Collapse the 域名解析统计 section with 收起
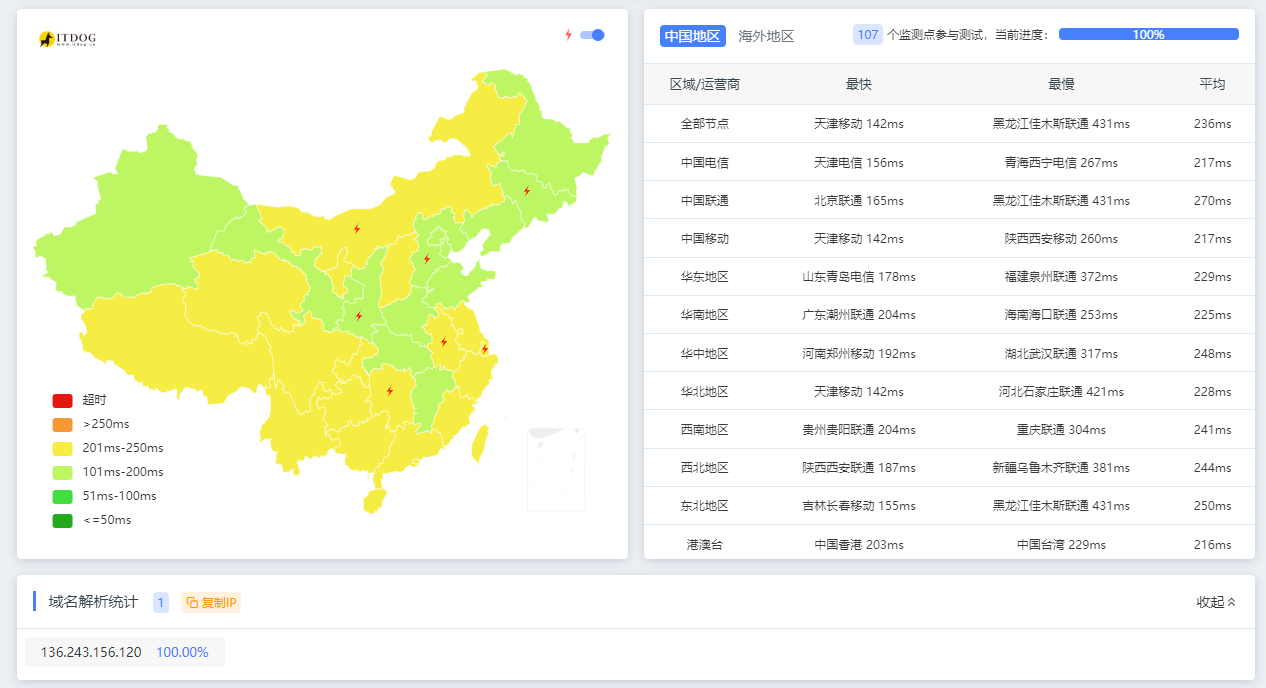This screenshot has height=688, width=1266. [x=1216, y=602]
